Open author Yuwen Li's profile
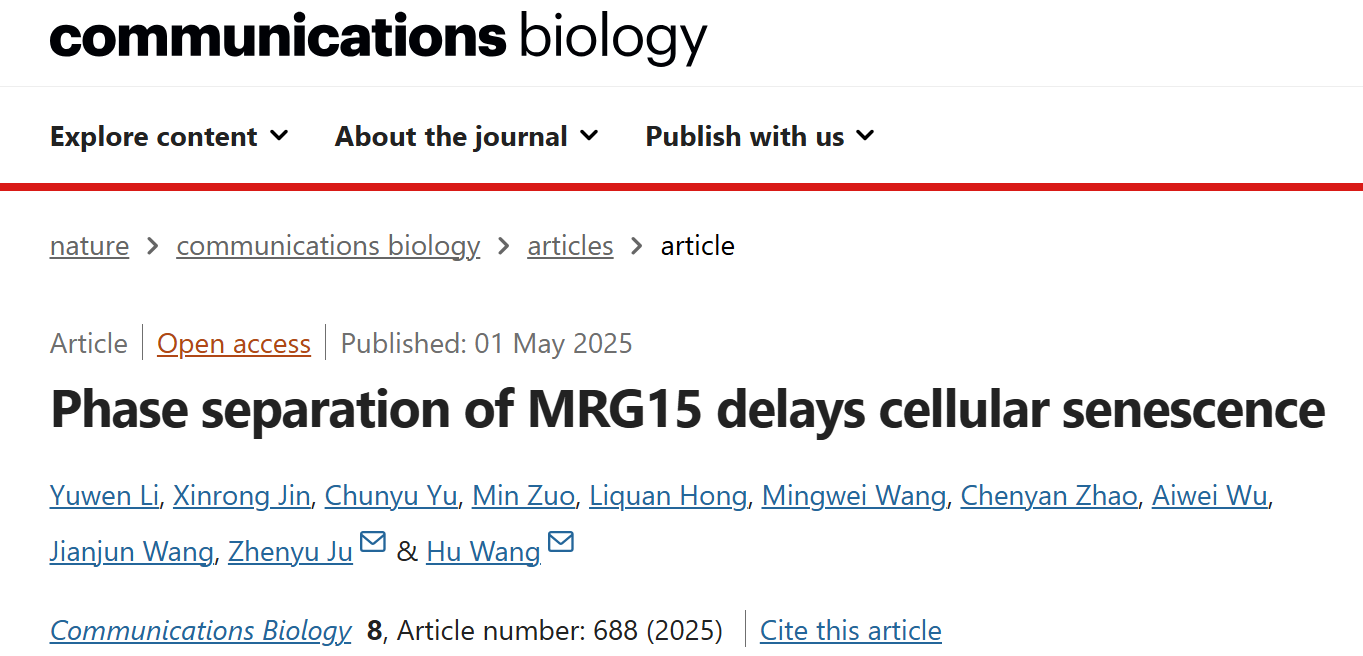Screen dimensions: 1363x656 [x=104, y=496]
